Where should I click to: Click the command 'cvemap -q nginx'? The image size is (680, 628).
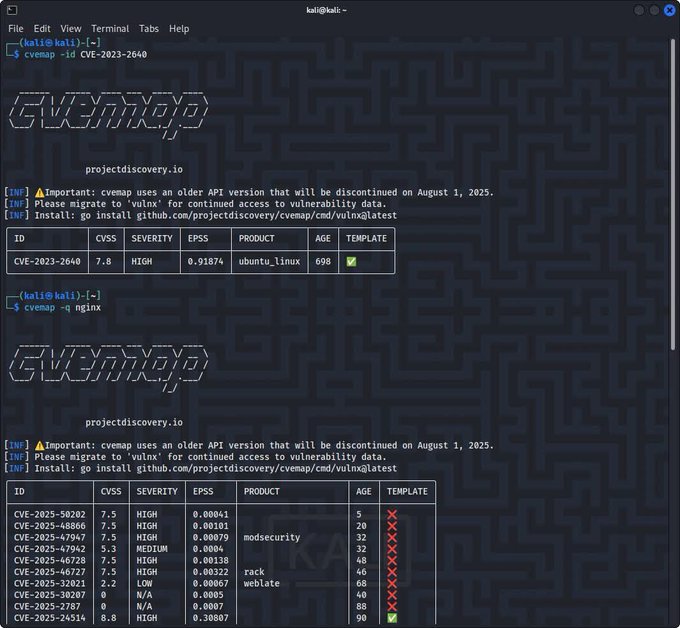coord(62,307)
